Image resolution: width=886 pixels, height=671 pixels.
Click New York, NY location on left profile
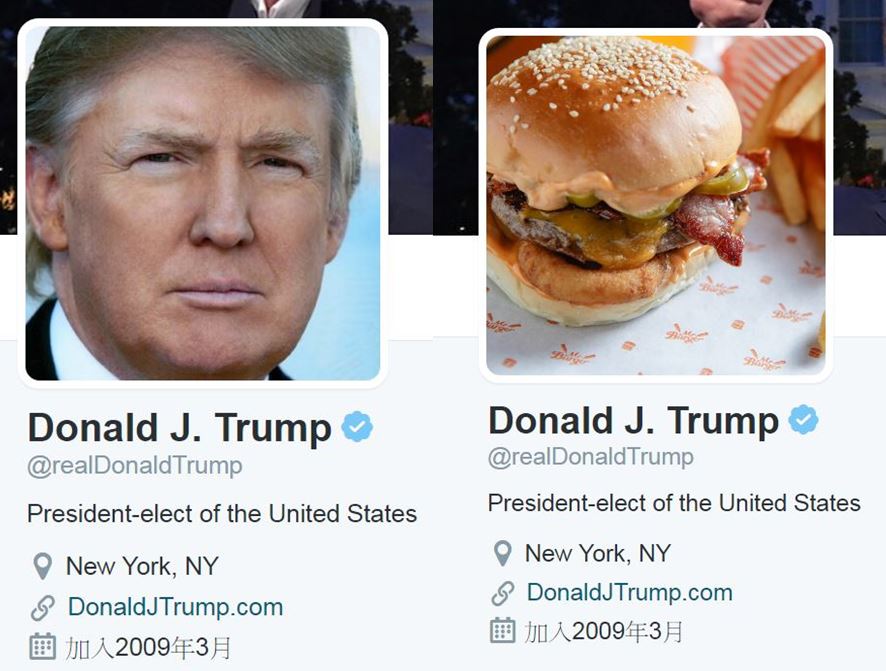[x=142, y=567]
